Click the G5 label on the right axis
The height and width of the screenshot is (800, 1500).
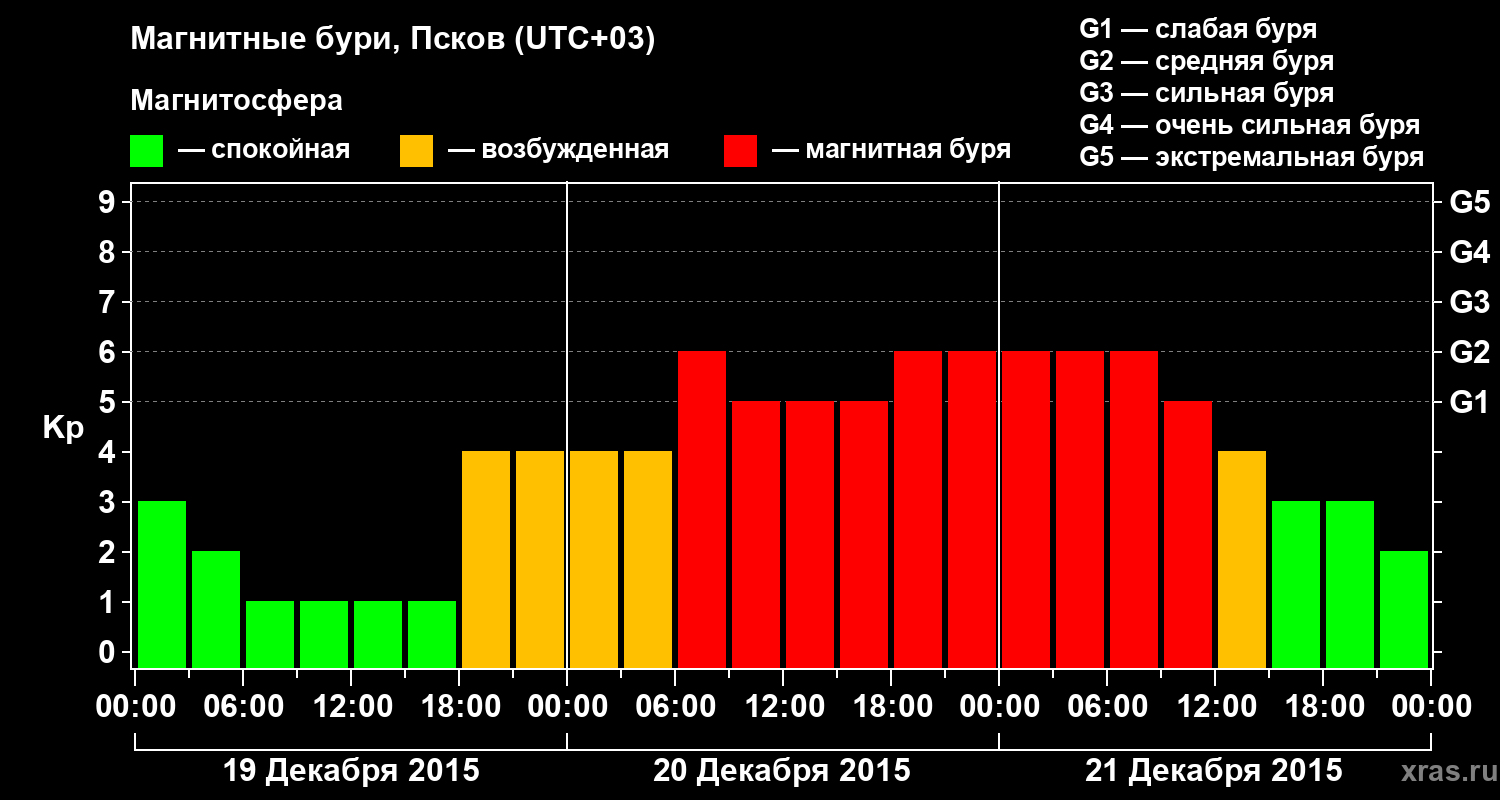coord(1470,202)
